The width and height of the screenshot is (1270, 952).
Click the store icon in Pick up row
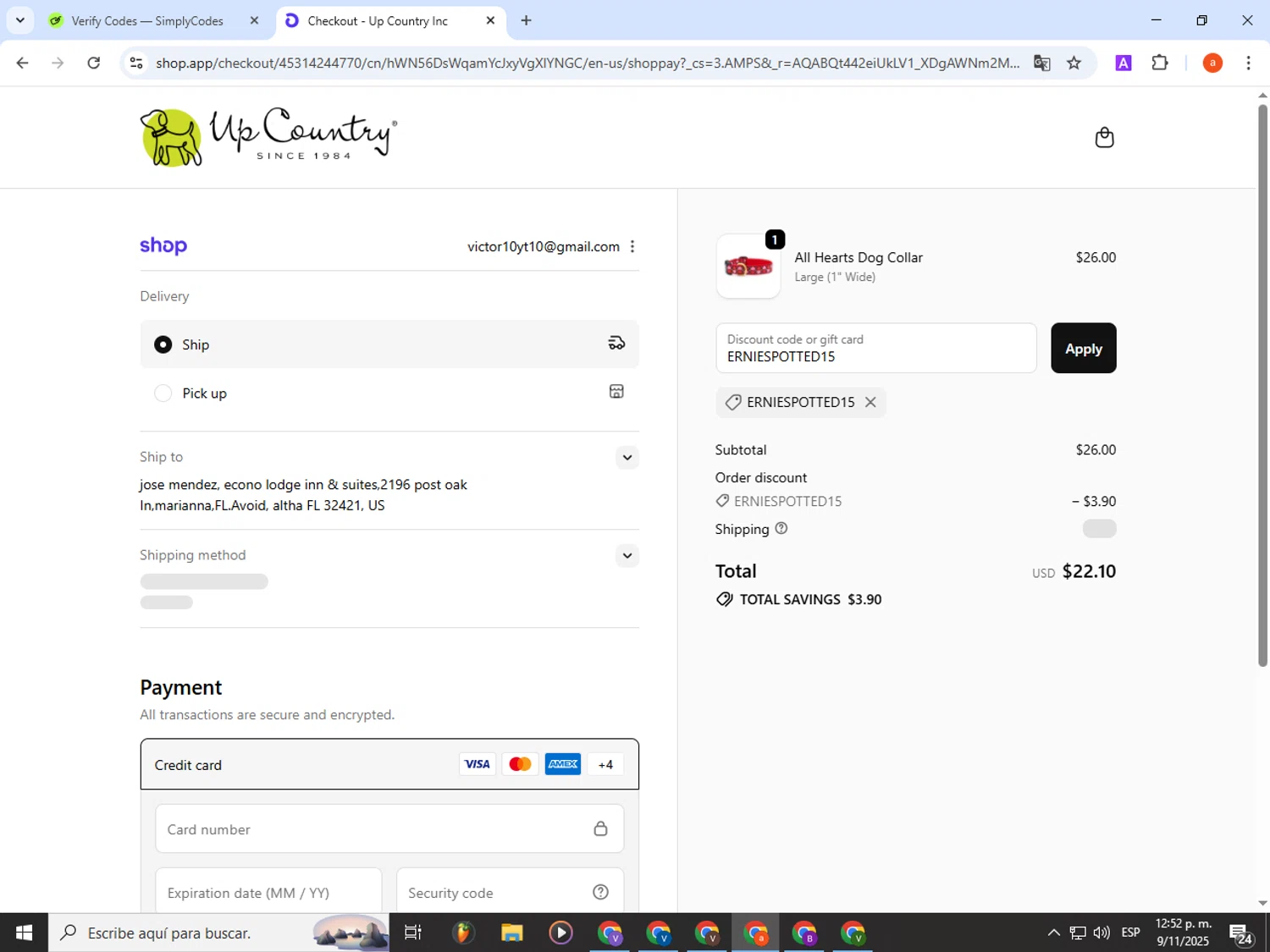pyautogui.click(x=616, y=391)
